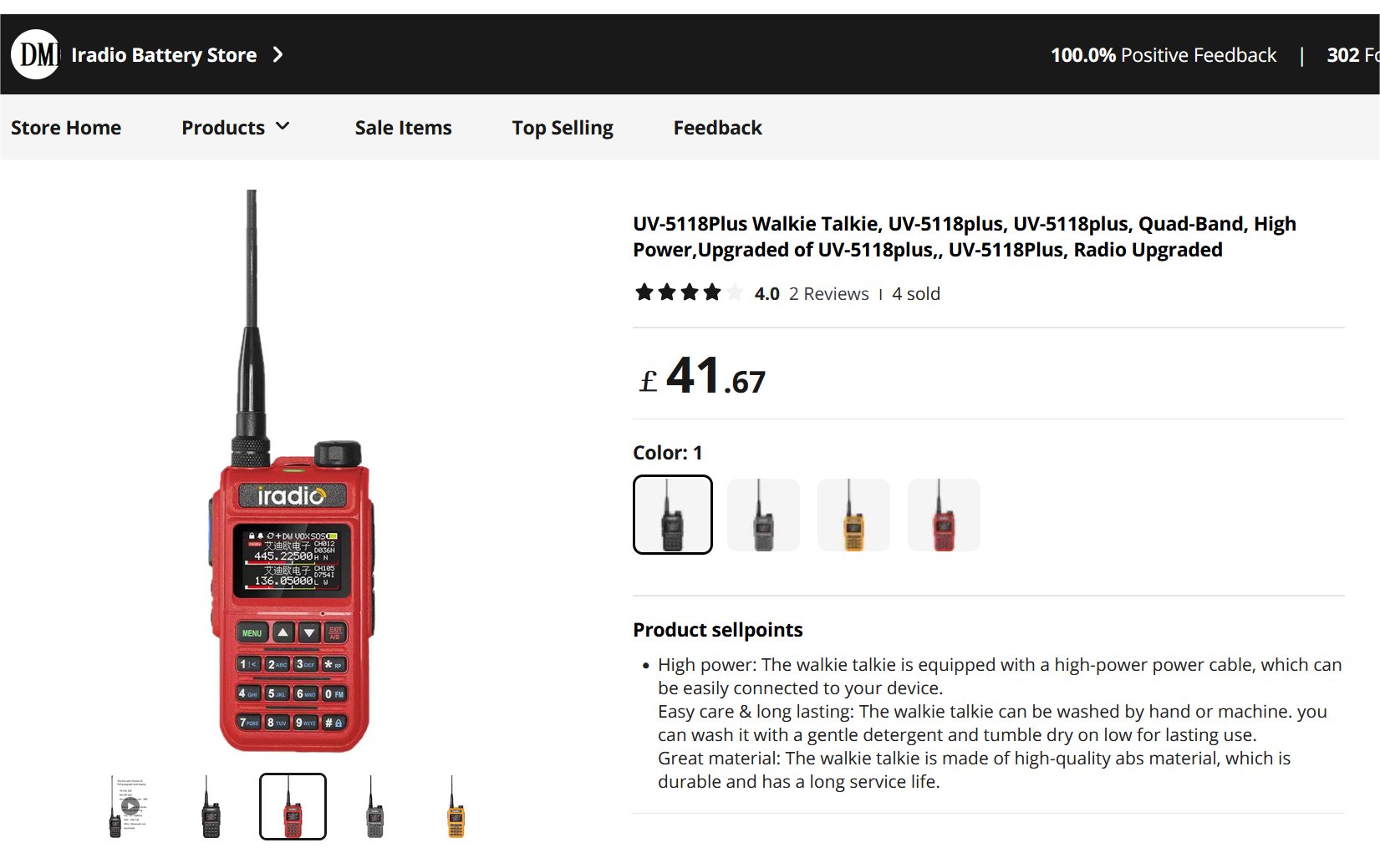Open the Sale Items tab
The height and width of the screenshot is (868, 1380).
coord(403,128)
